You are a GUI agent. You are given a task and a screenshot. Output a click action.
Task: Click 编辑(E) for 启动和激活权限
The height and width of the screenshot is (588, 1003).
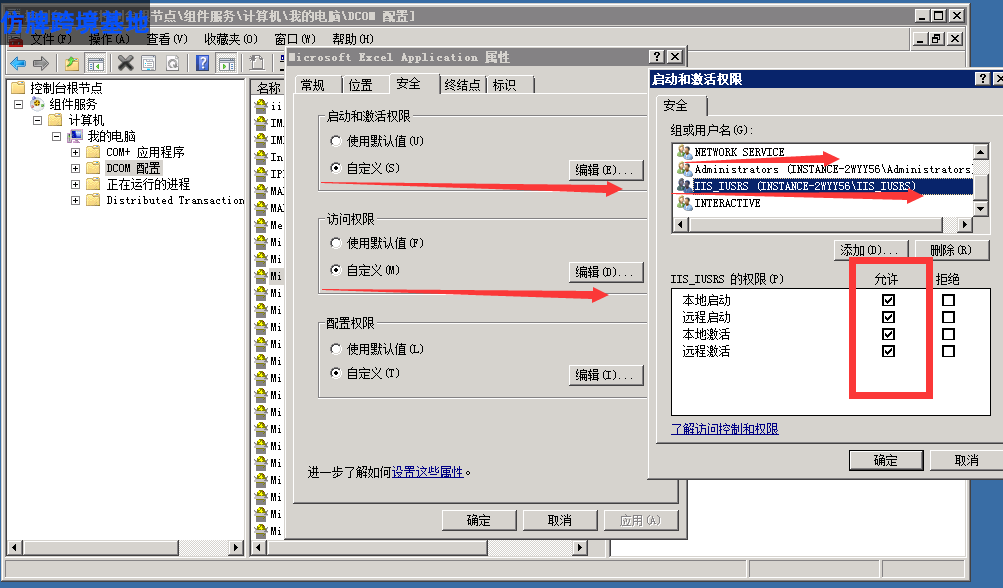click(x=606, y=170)
